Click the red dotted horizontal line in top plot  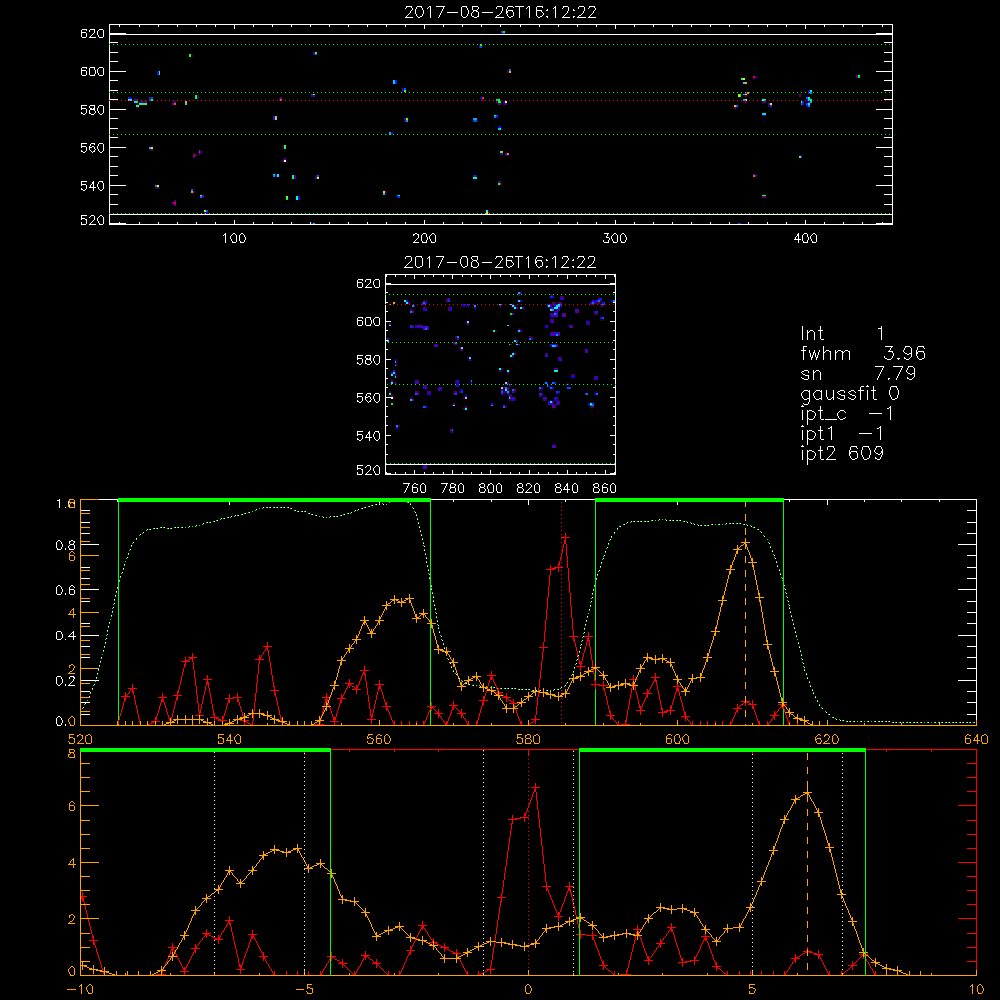point(501,100)
